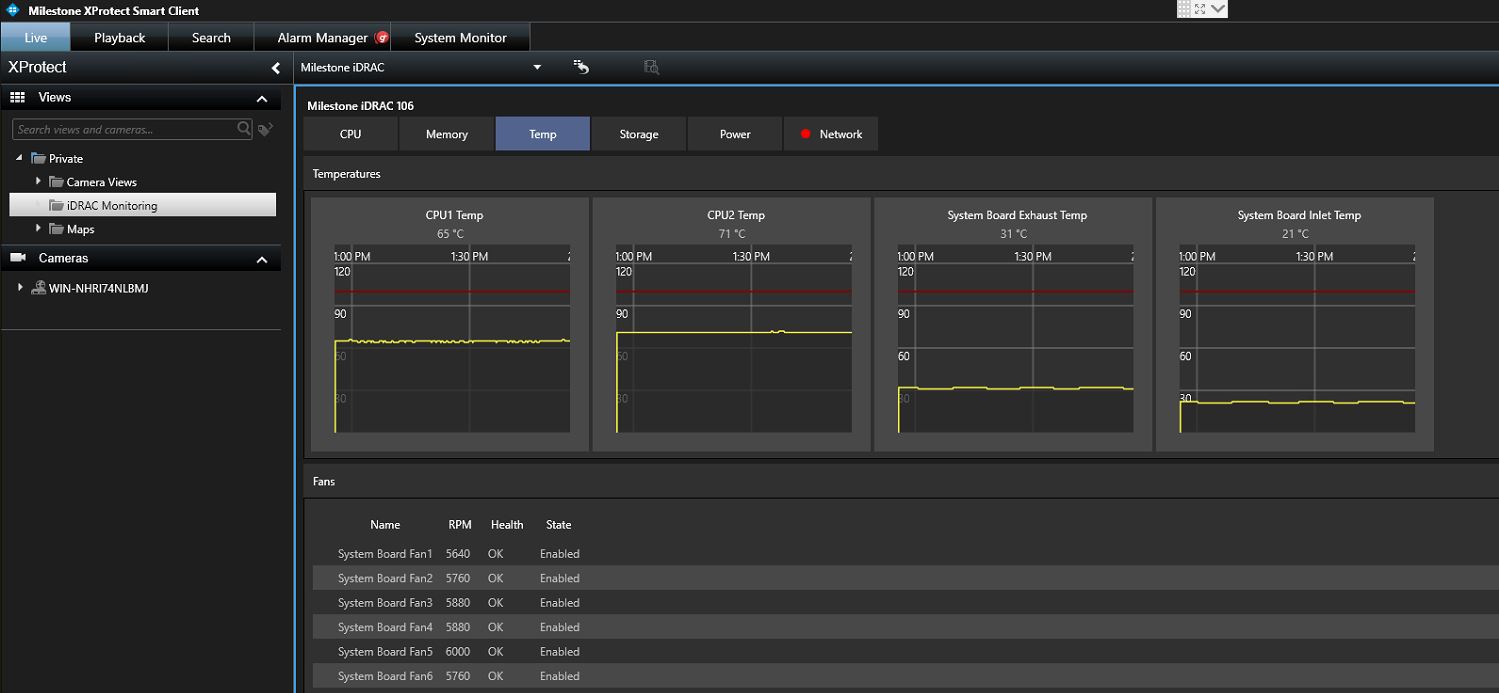Select the System Board Fan2 row name
The width and height of the screenshot is (1499, 693).
[385, 578]
